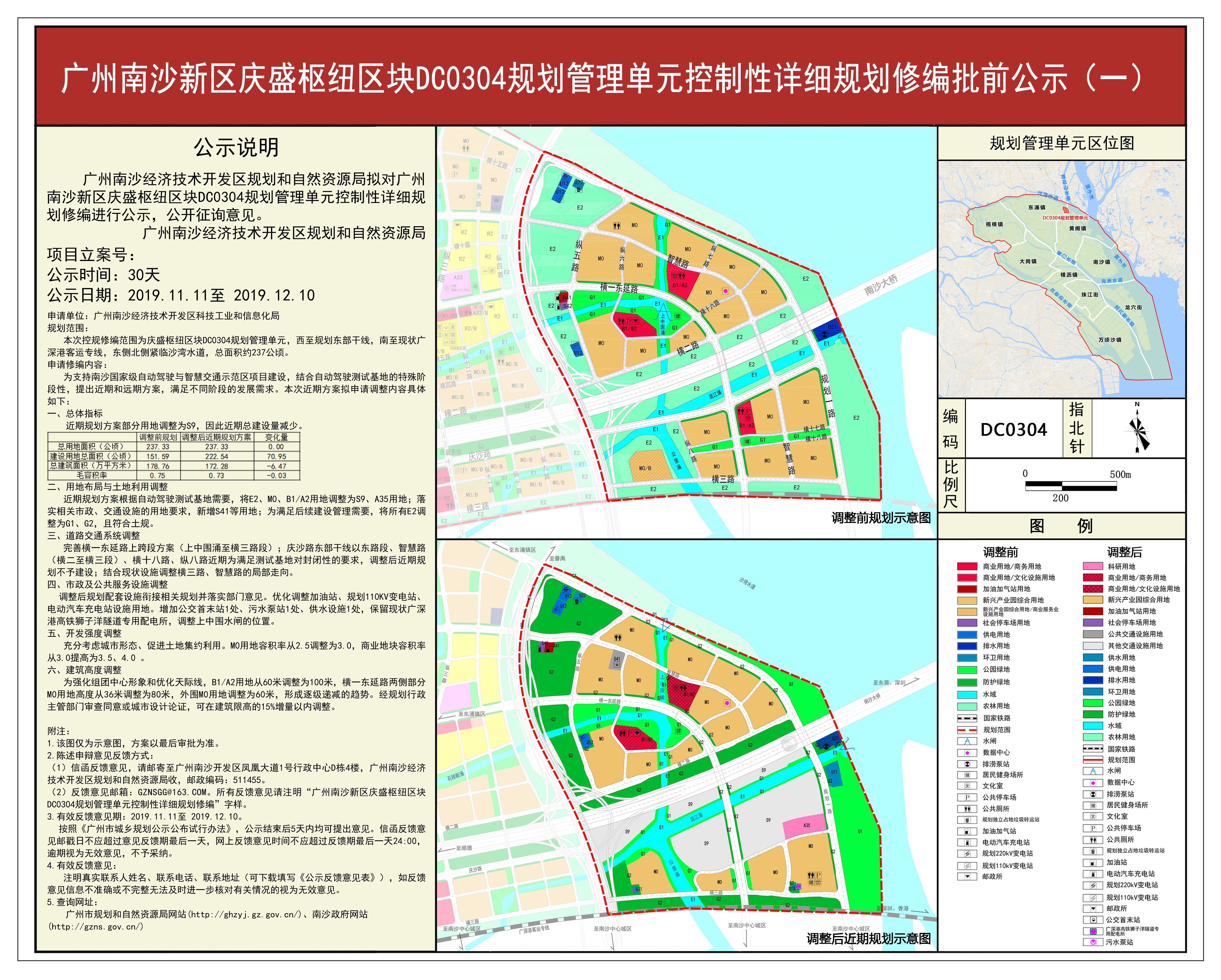Screen dimensions: 1221x980
Task: Click the 文化室 icon under 调整后 legend
Action: [x=1093, y=817]
